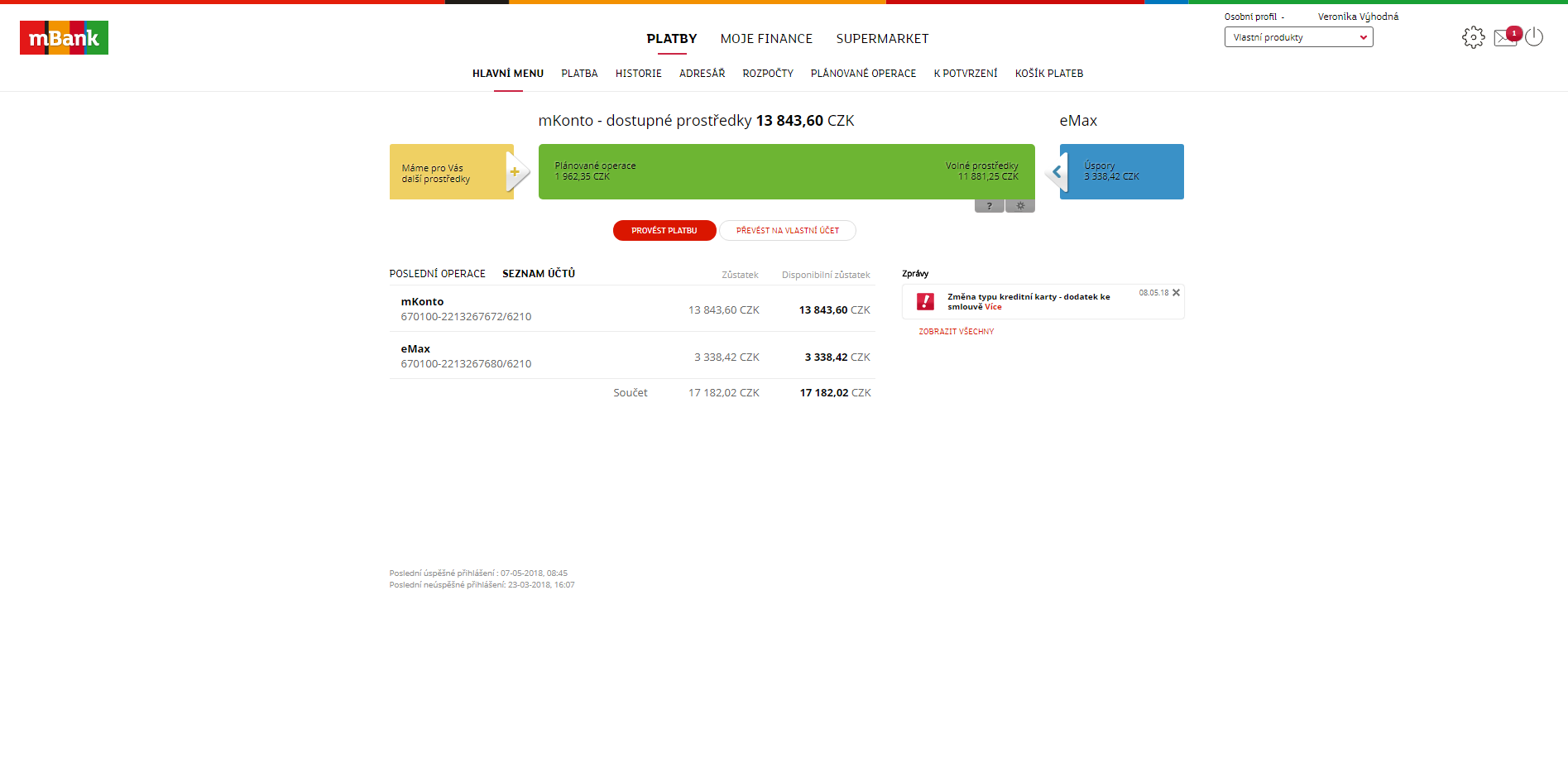Open the SUPERMARKET tab

tap(882, 39)
